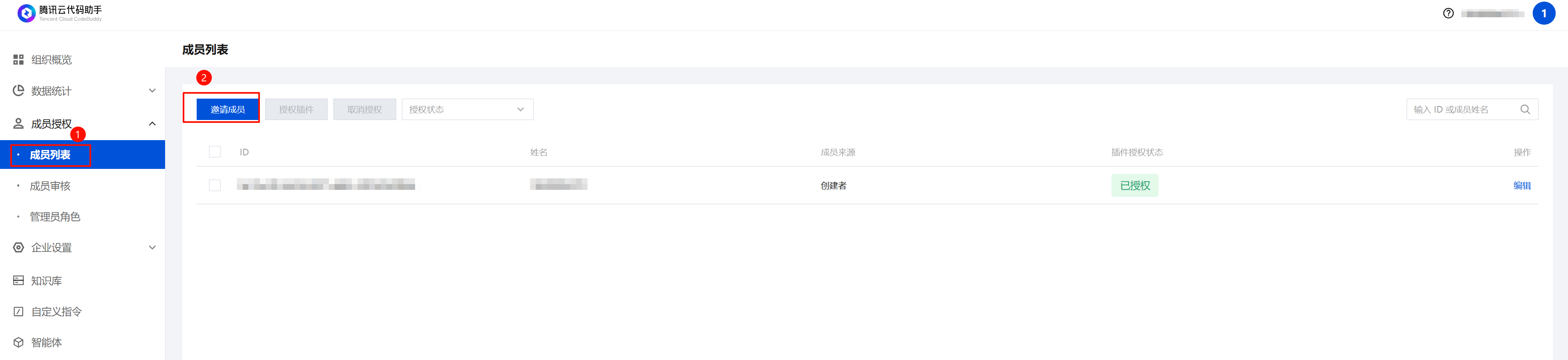The width and height of the screenshot is (1568, 360).
Task: Click the 编辑 link for the creator
Action: (x=1521, y=186)
